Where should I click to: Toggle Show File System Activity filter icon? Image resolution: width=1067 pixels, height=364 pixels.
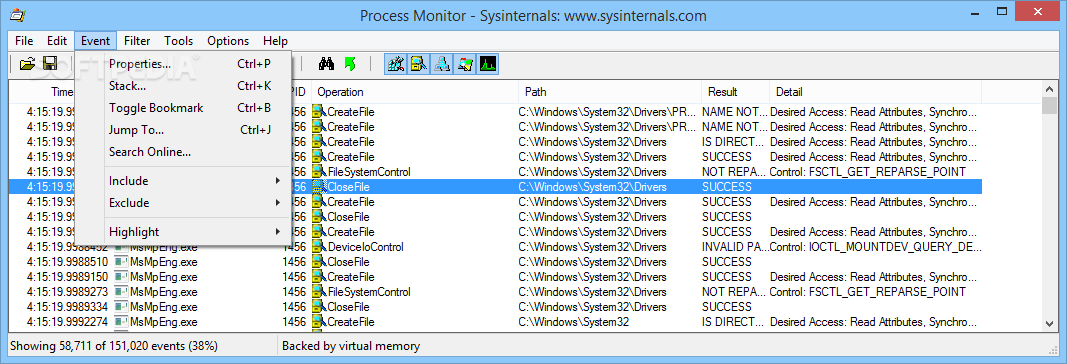tap(419, 64)
